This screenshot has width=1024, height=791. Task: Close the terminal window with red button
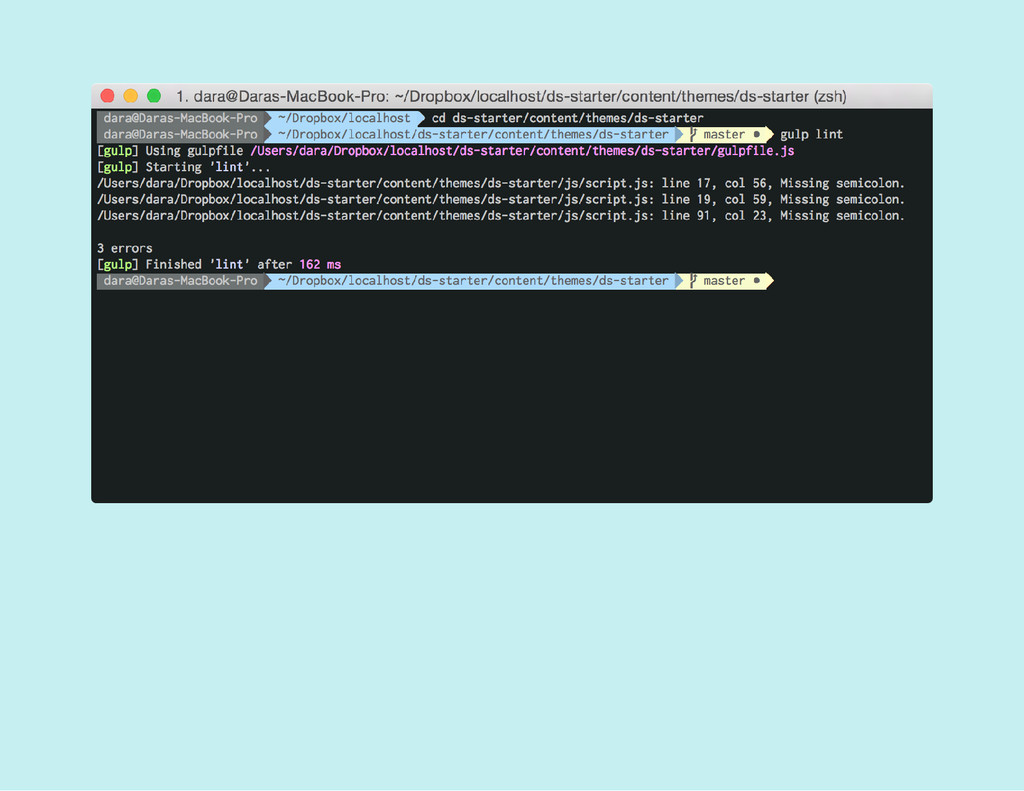pos(108,96)
